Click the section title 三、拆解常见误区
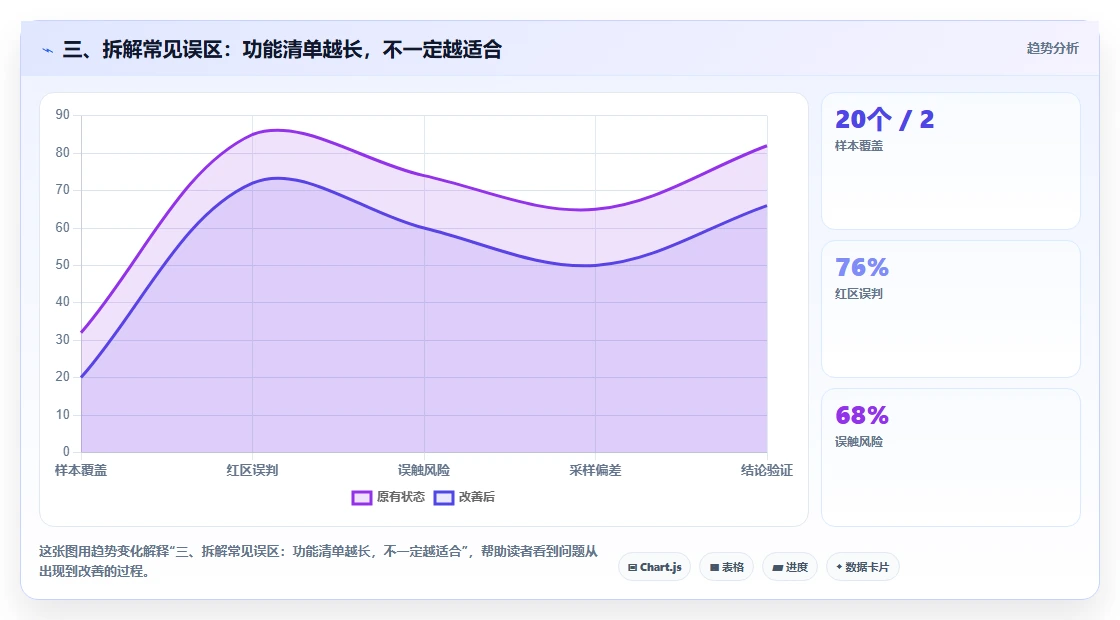Viewport: 1120px width, 620px height. point(282,49)
